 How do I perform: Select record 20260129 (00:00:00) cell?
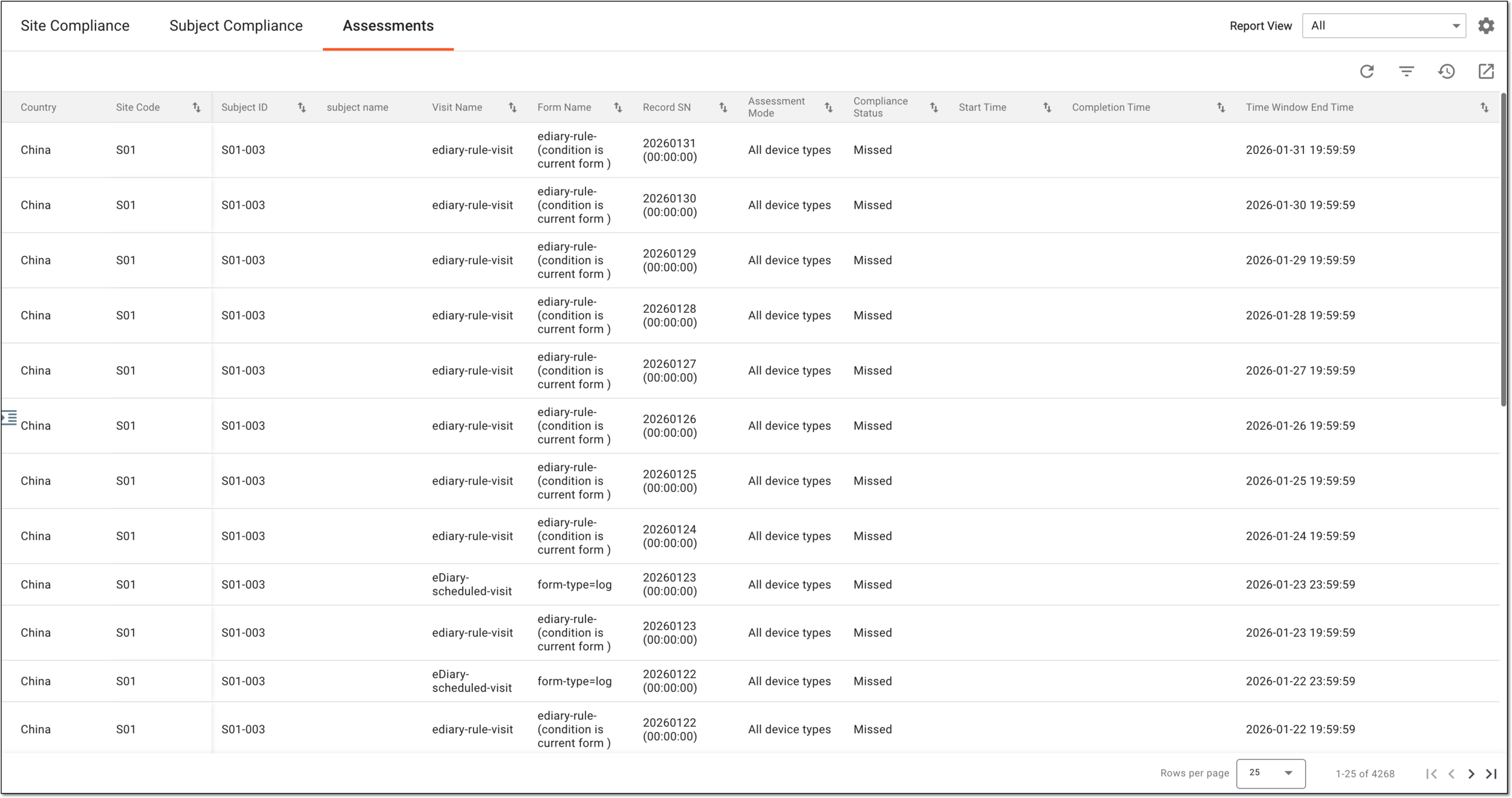click(x=670, y=260)
